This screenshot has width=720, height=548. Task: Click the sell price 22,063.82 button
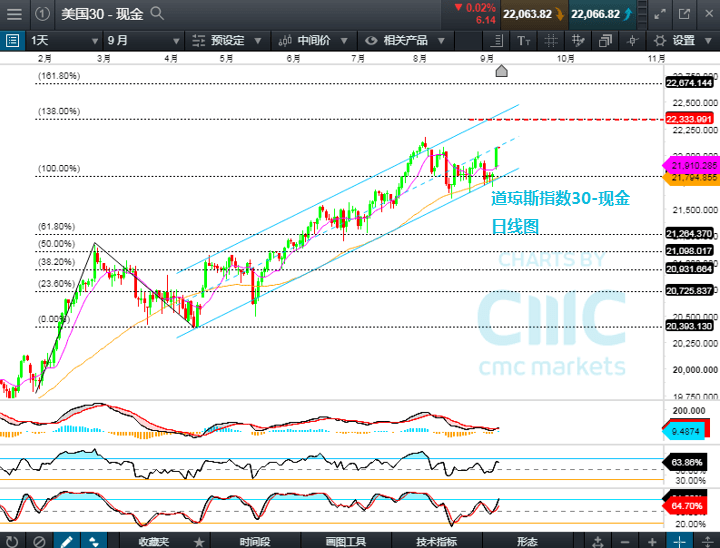click(x=527, y=14)
